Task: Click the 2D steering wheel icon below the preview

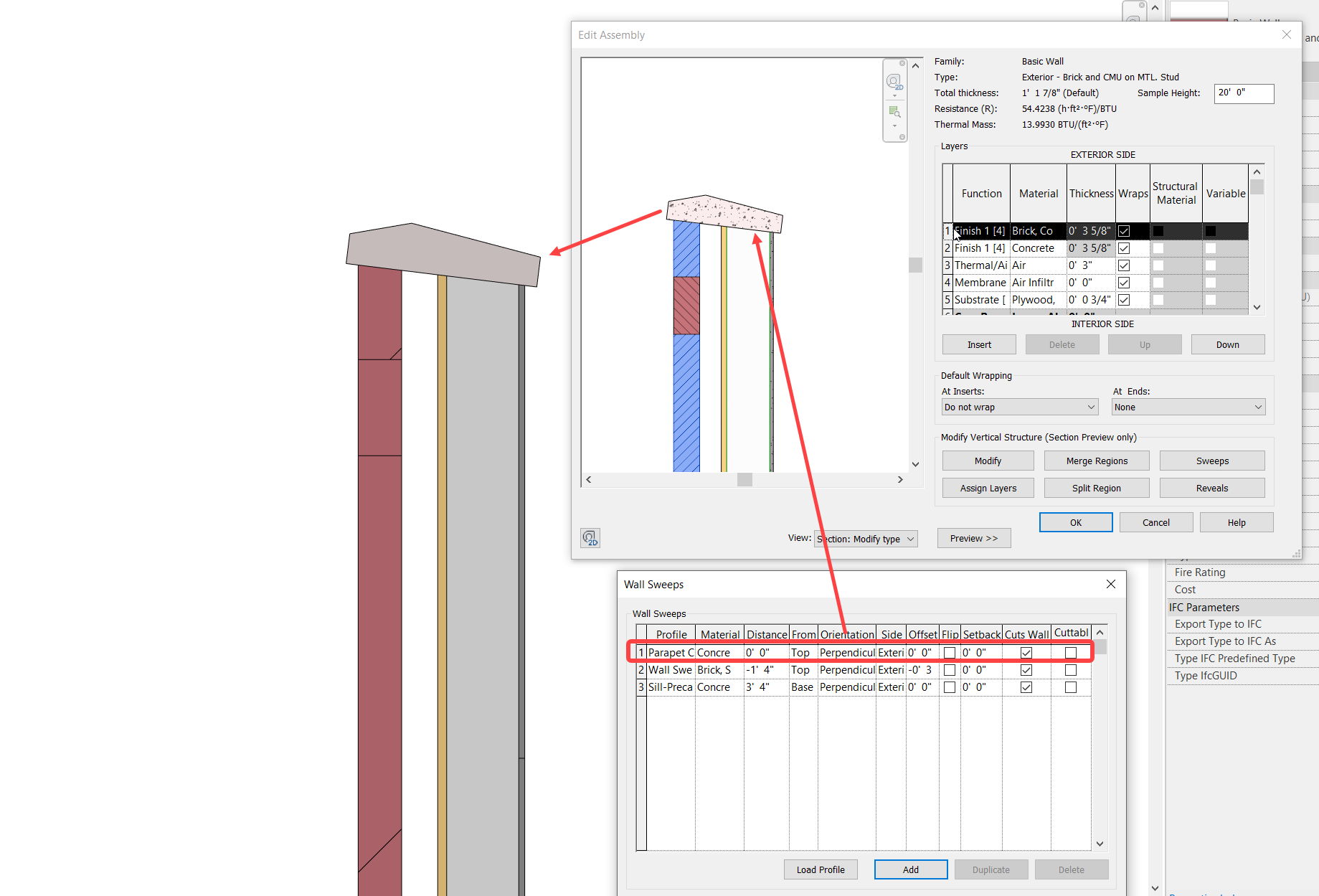Action: point(590,537)
